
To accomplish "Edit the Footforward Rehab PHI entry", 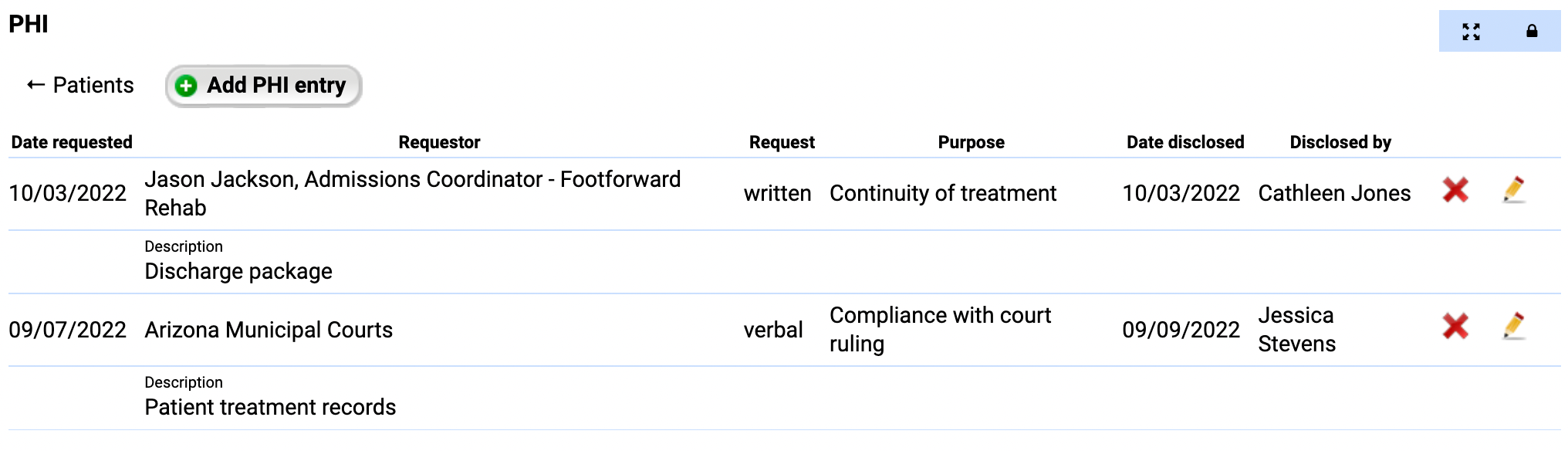I will (x=1514, y=190).
